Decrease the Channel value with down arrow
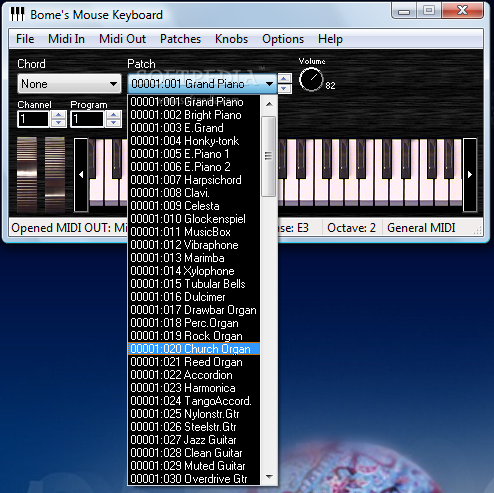Viewport: 494px width, 493px height. coord(58,123)
